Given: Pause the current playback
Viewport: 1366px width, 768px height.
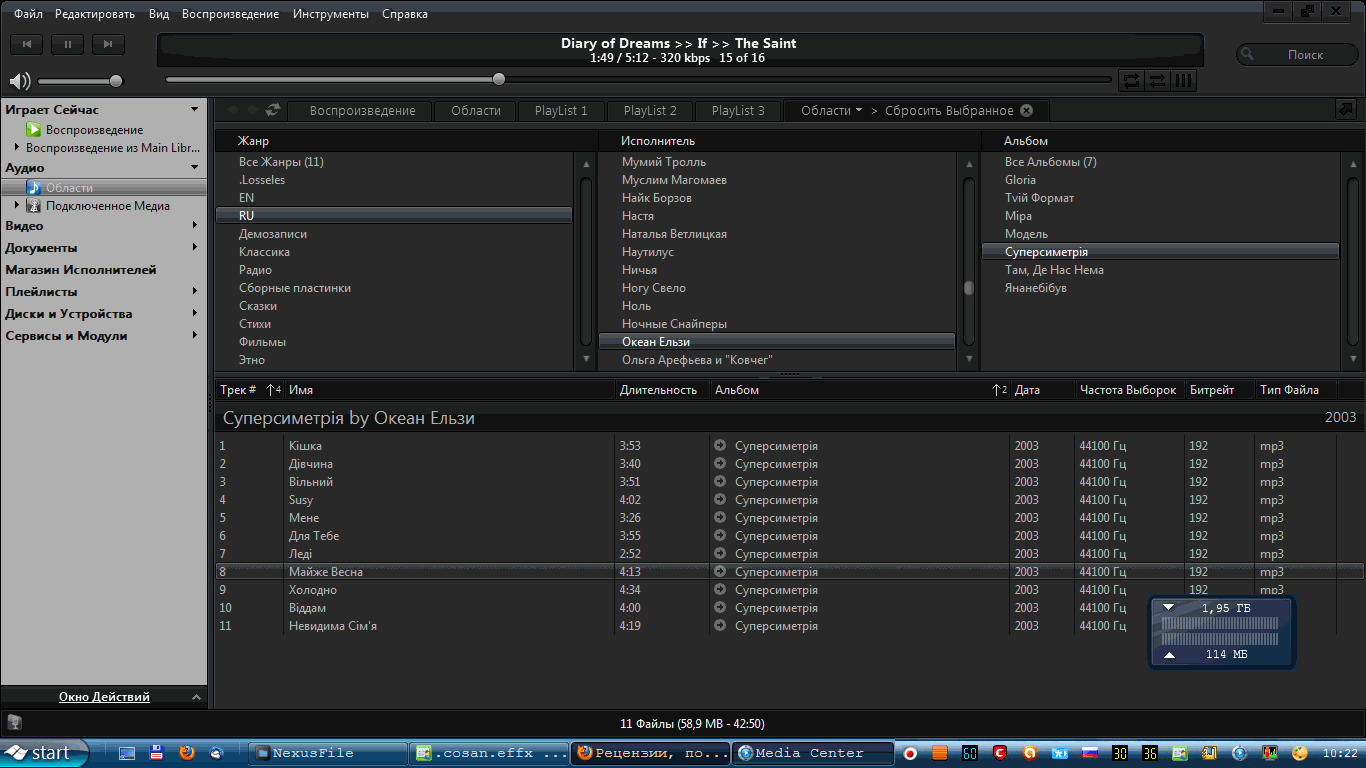Looking at the screenshot, I should tap(68, 44).
